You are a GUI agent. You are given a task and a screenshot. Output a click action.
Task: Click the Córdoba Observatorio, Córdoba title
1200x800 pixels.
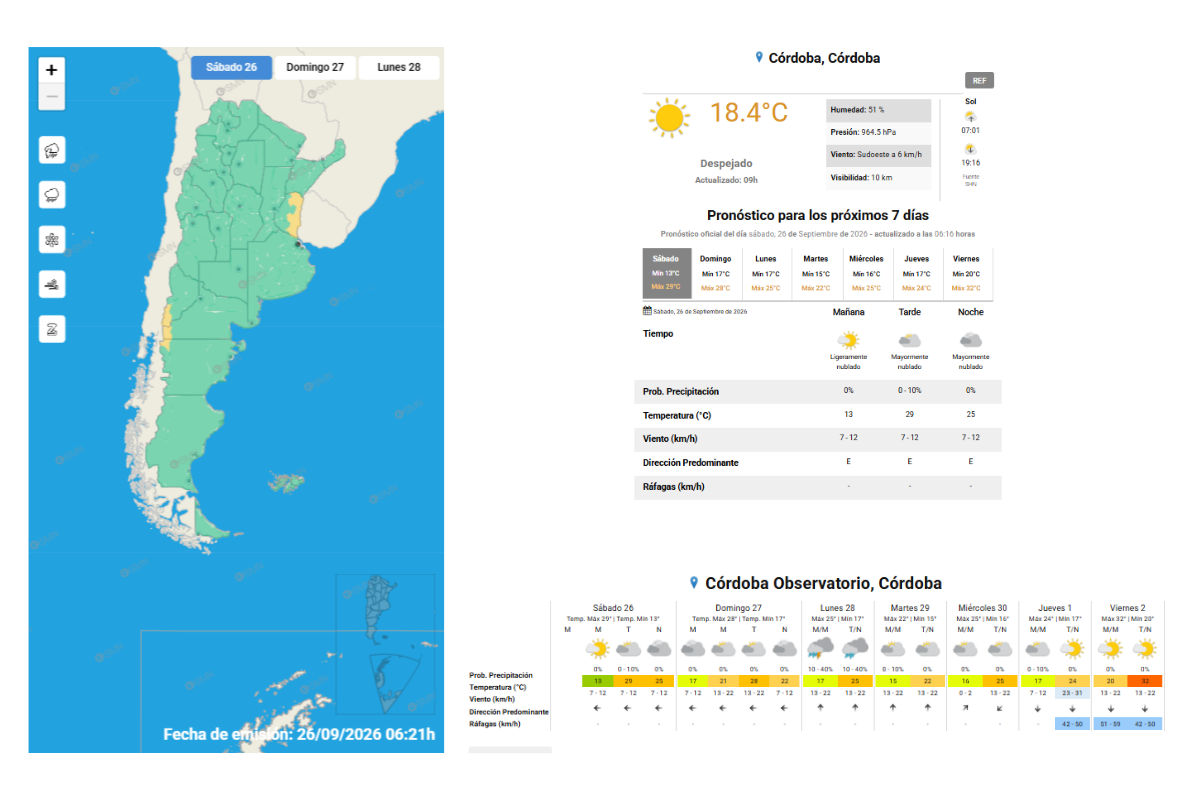click(823, 583)
